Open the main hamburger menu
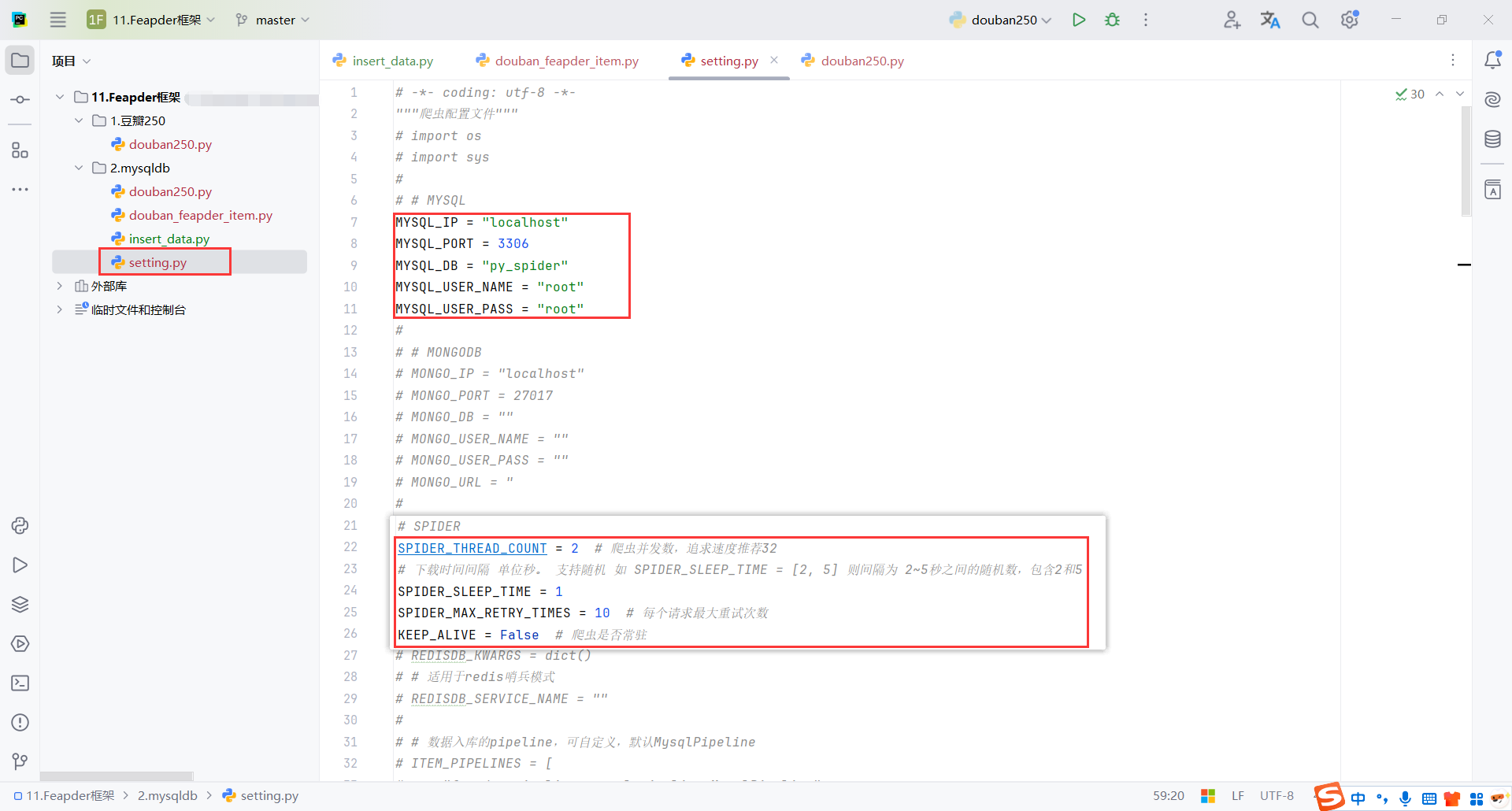 [x=57, y=20]
